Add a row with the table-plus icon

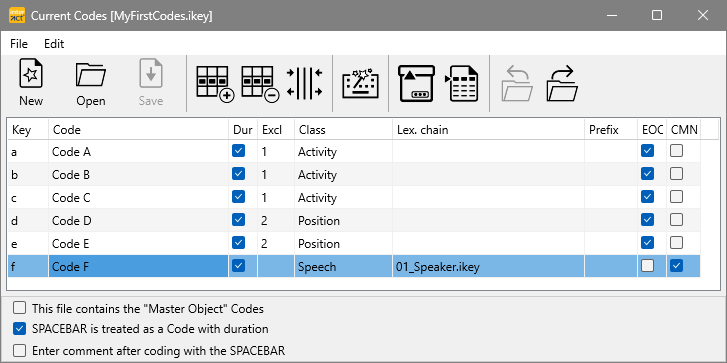point(215,83)
